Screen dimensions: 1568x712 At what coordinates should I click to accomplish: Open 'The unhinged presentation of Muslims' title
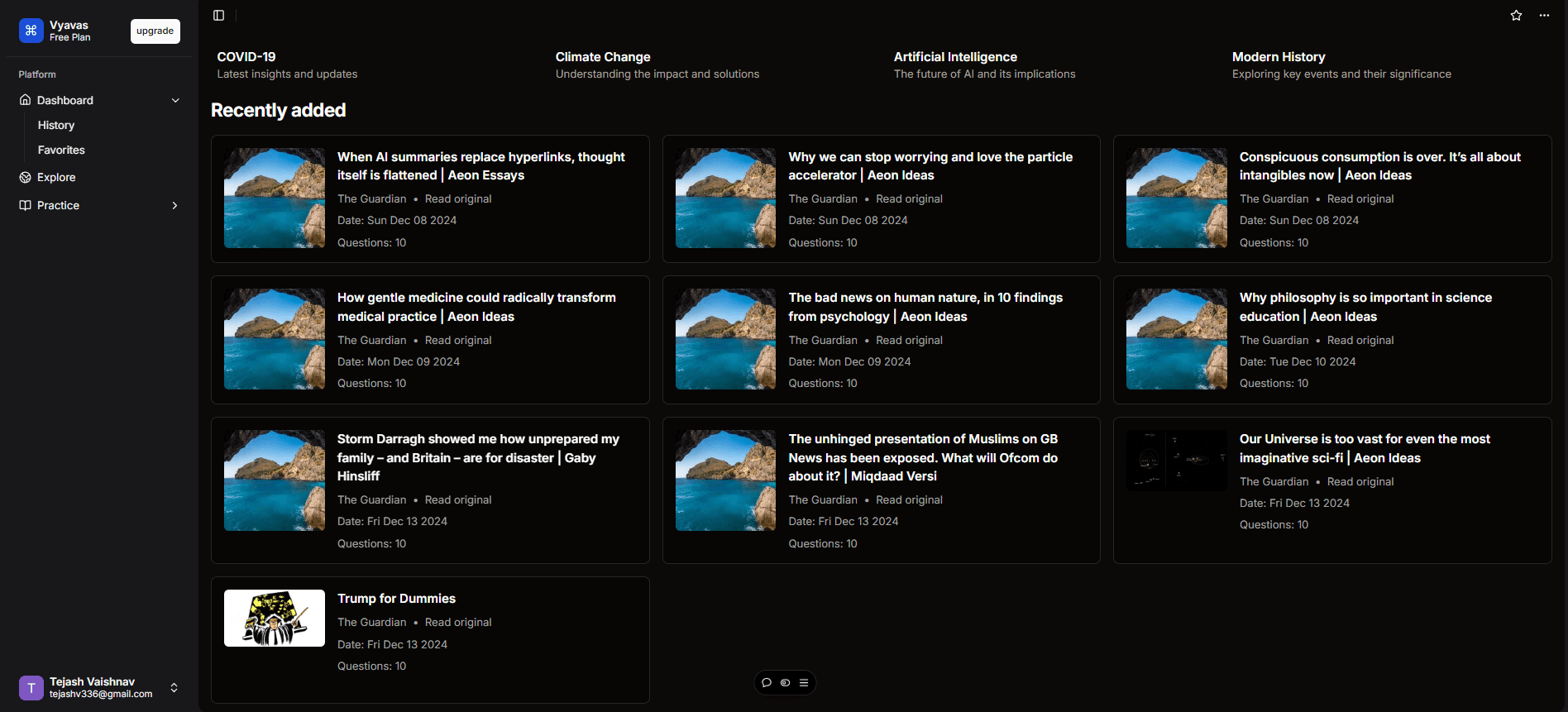pos(923,457)
